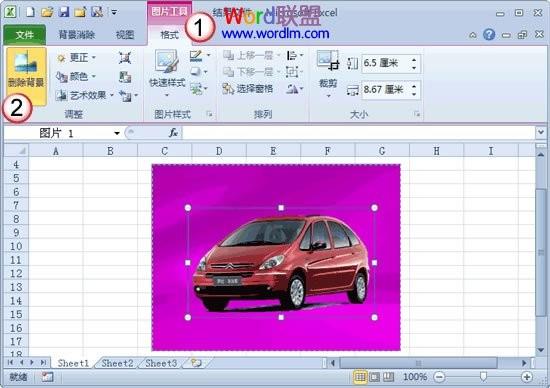Click 上移一层 bring forward
Image resolution: width=550 pixels, height=388 pixels.
tap(251, 55)
